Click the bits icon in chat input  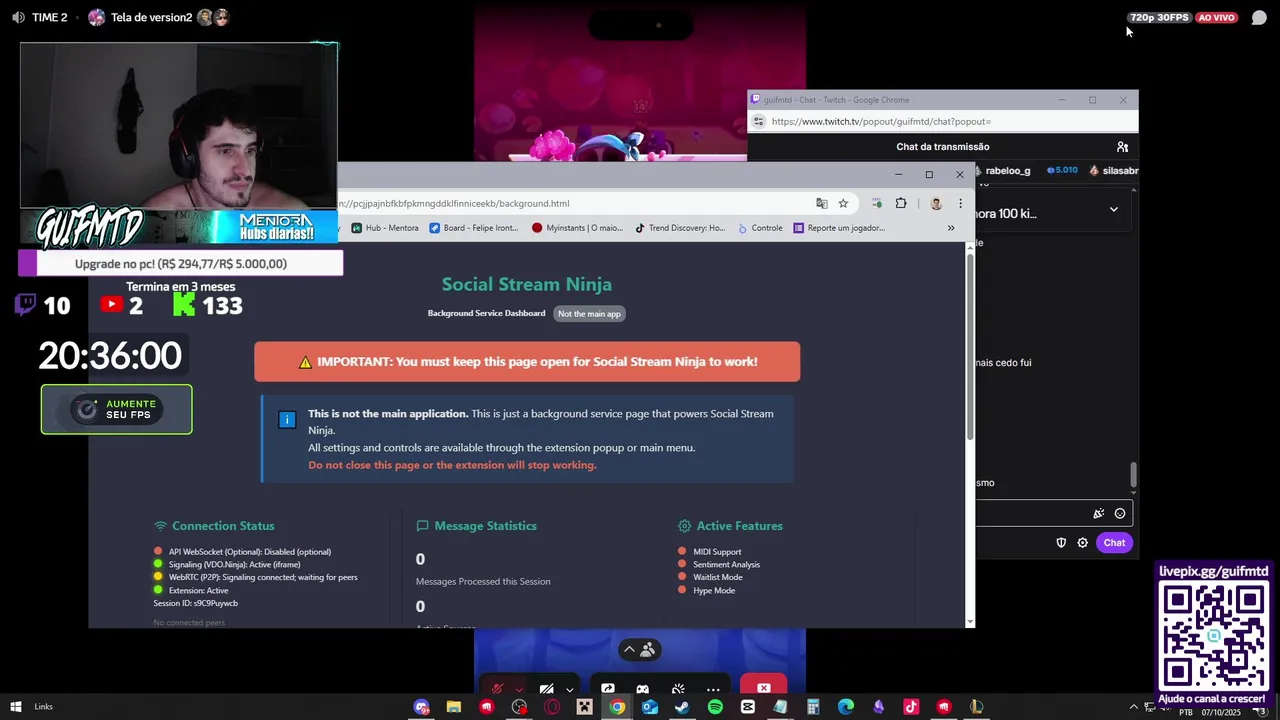1098,514
